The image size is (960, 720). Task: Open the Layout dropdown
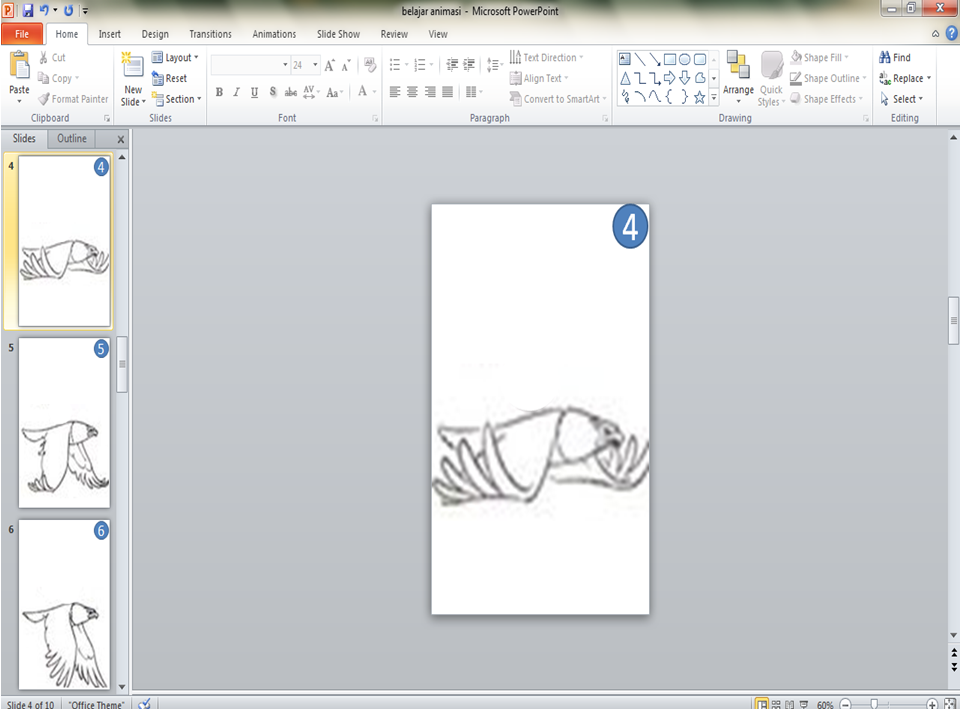tap(175, 58)
